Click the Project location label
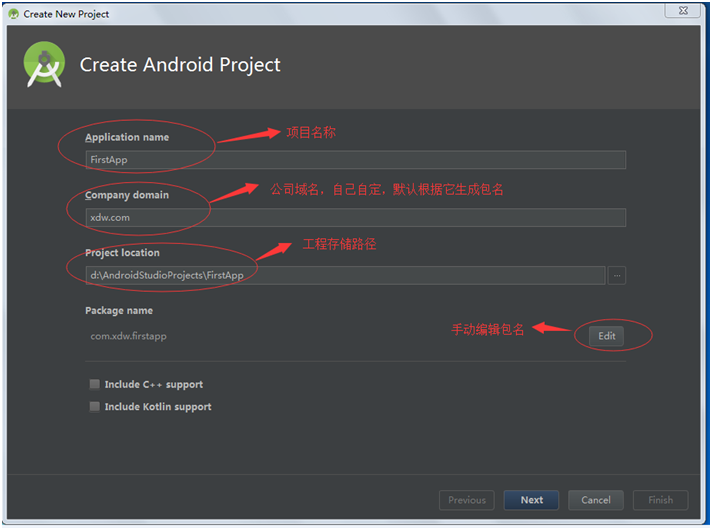The height and width of the screenshot is (530, 712). 123,253
